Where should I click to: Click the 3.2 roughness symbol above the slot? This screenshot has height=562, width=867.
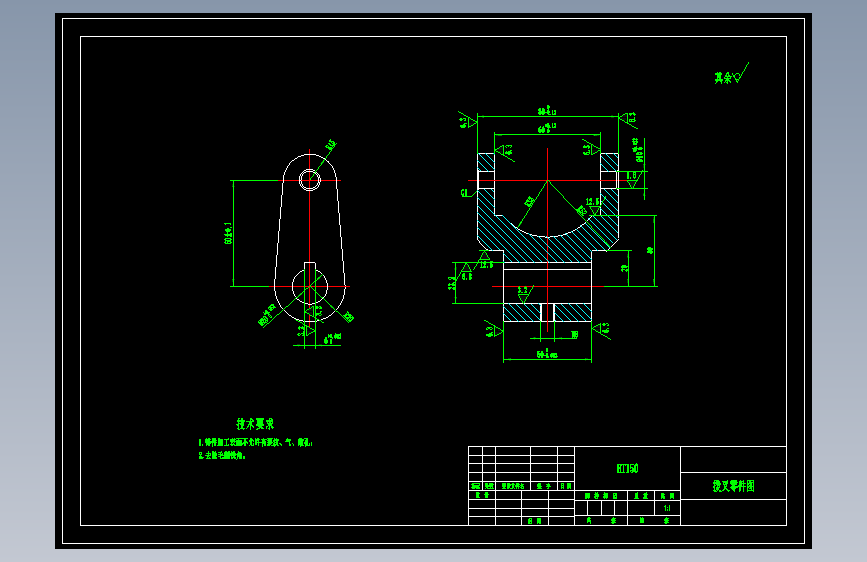coord(524,294)
